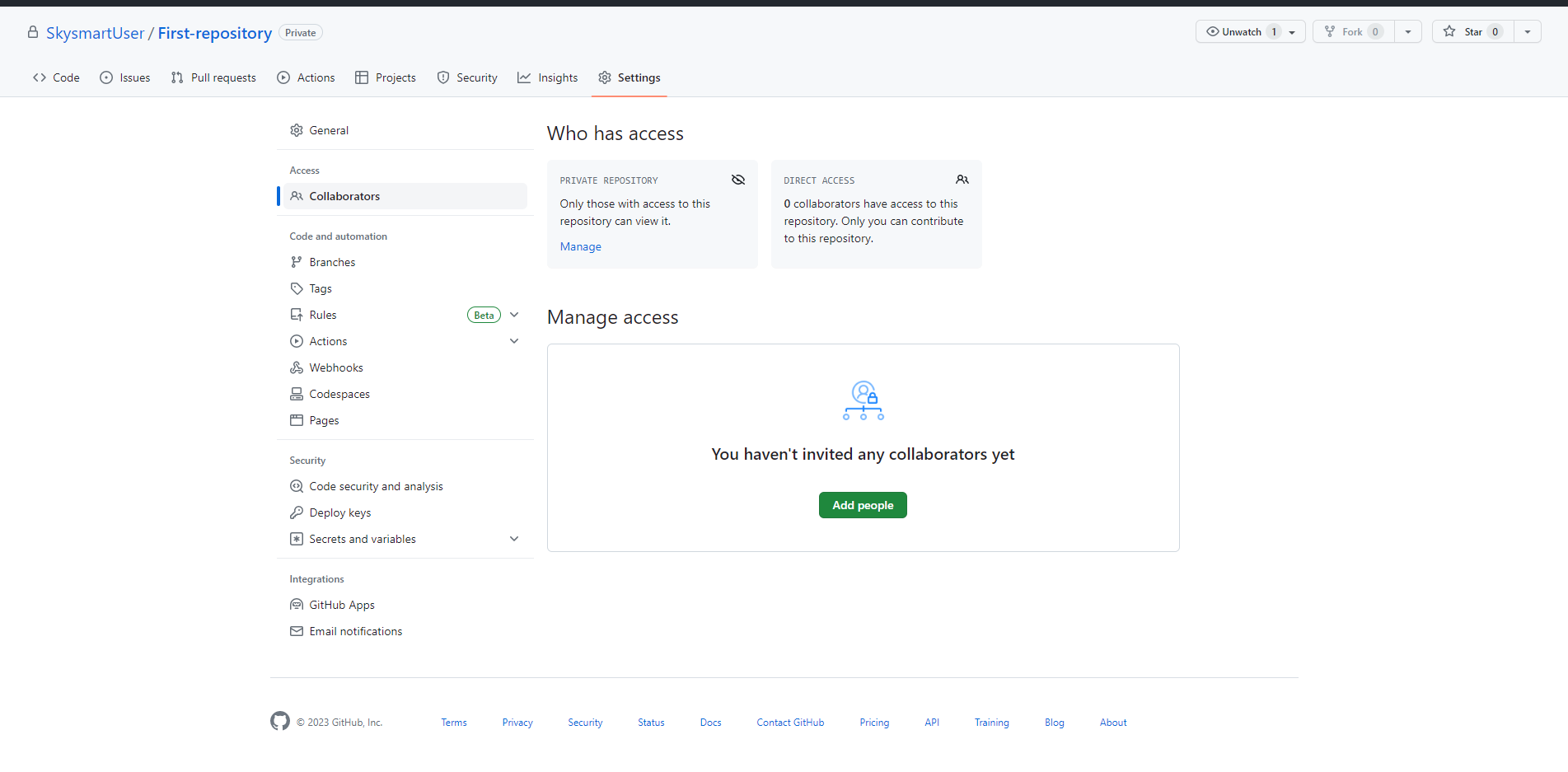
Task: Click the Beta label next to Rules
Action: click(484, 315)
